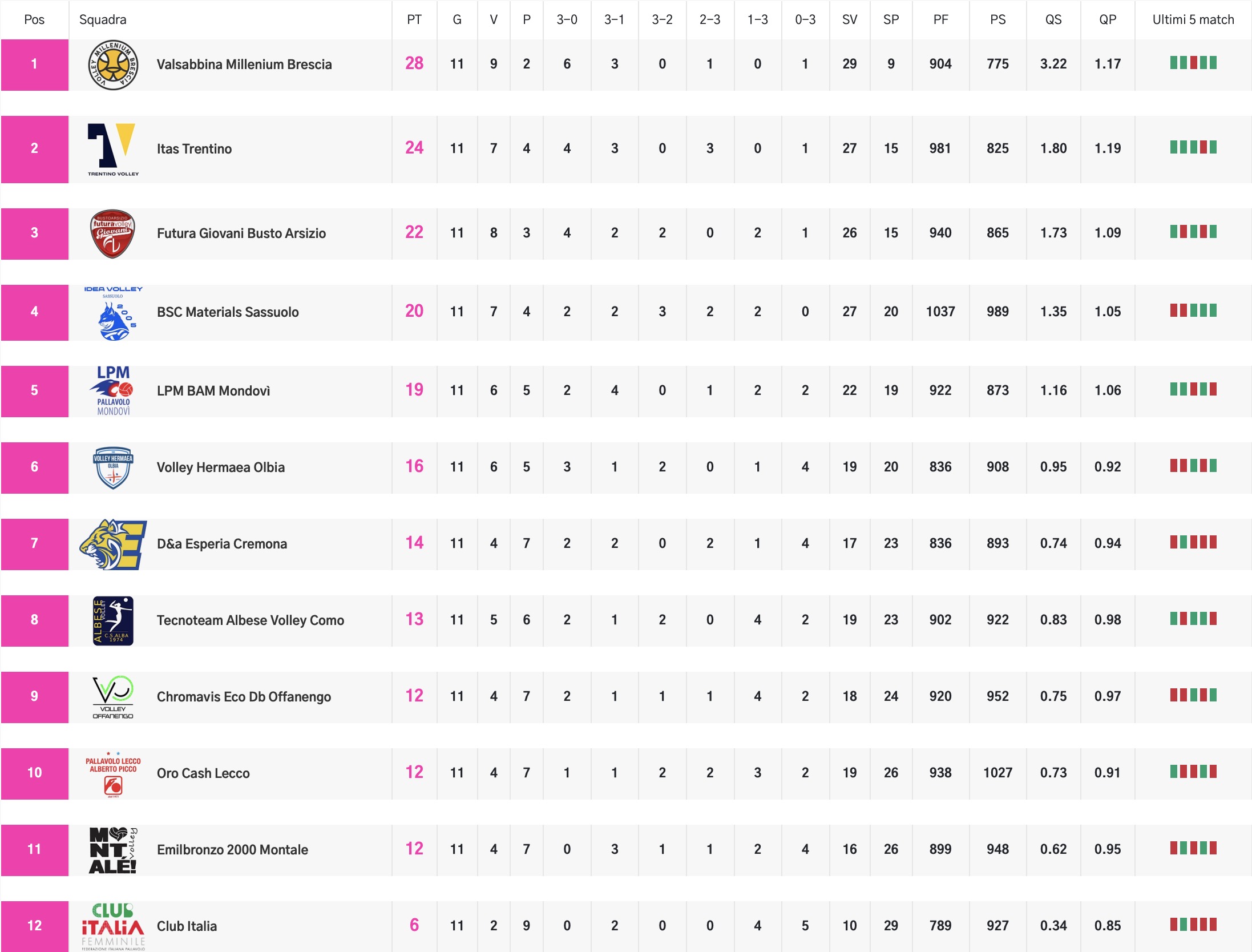Sort standings by the QS header

pos(1053,20)
